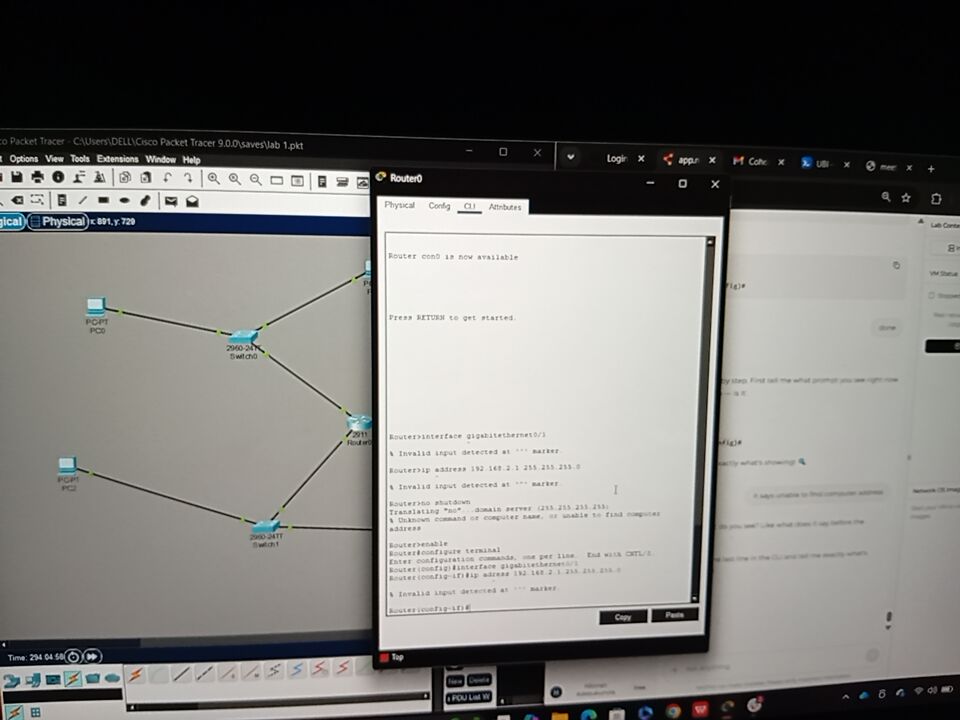Click the browser extensions puzzle icon
The image size is (960, 720).
pyautogui.click(x=936, y=198)
